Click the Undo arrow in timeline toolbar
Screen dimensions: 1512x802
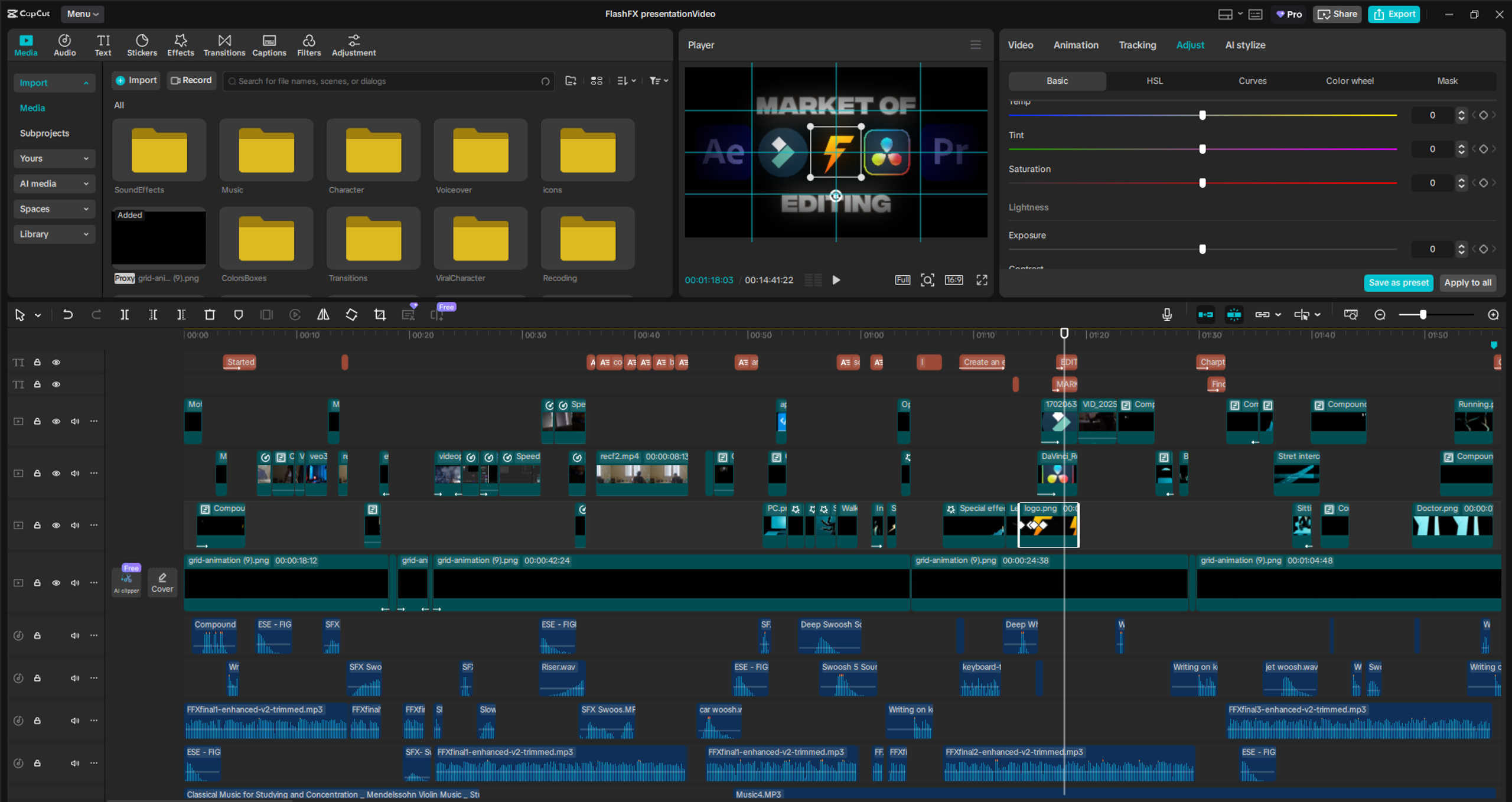pyautogui.click(x=68, y=315)
